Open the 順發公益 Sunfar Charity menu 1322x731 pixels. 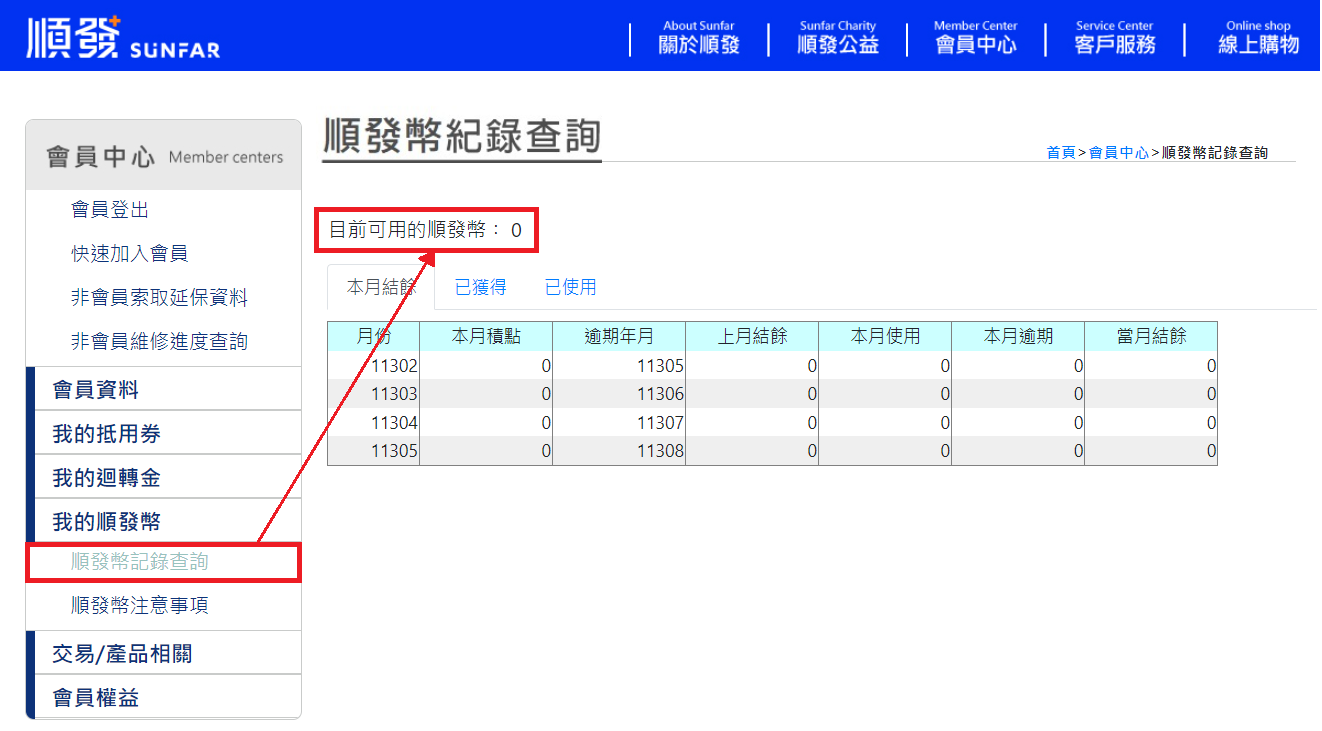pos(837,38)
